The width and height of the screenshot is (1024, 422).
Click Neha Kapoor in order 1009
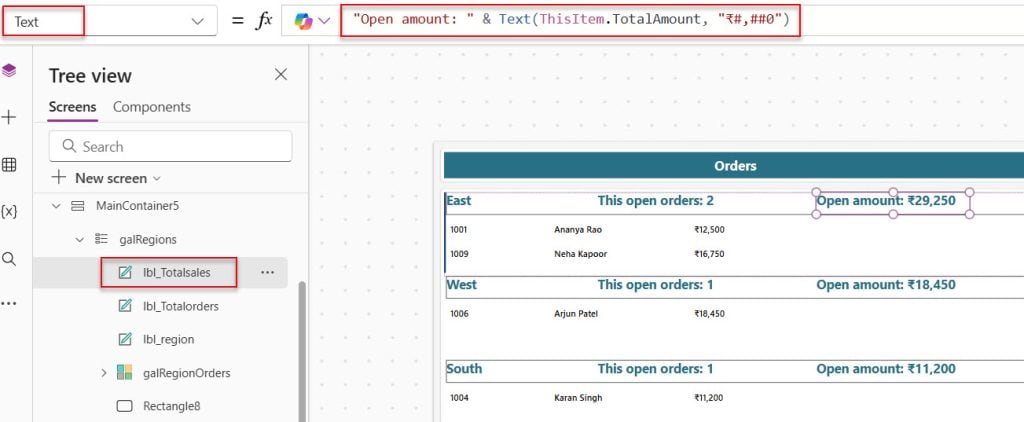[580, 253]
